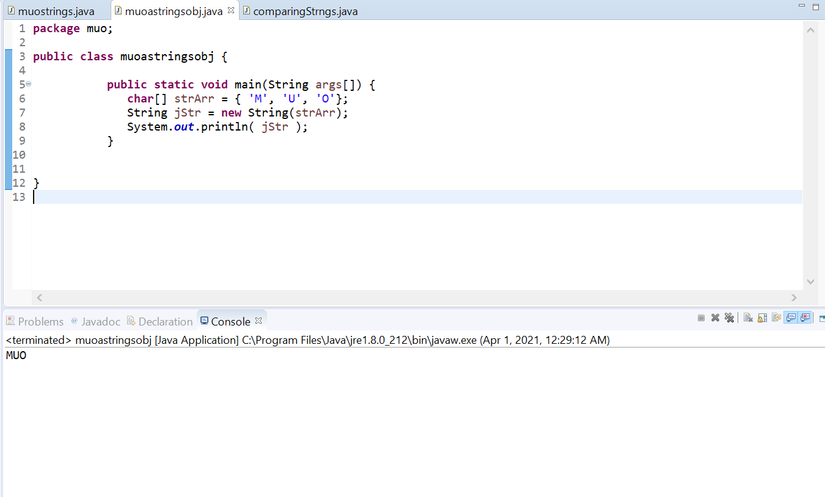Click the closing brace on line 12
The width and height of the screenshot is (825, 497).
click(x=36, y=183)
